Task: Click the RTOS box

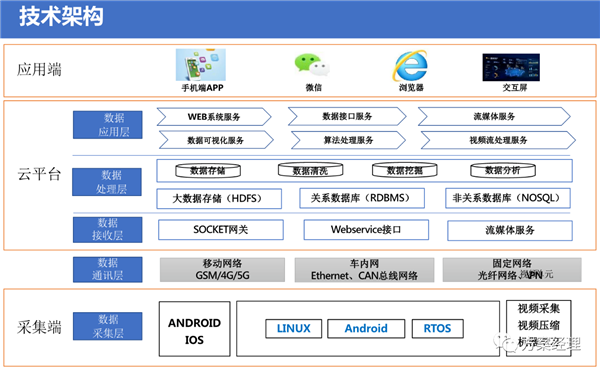Action: coord(438,329)
